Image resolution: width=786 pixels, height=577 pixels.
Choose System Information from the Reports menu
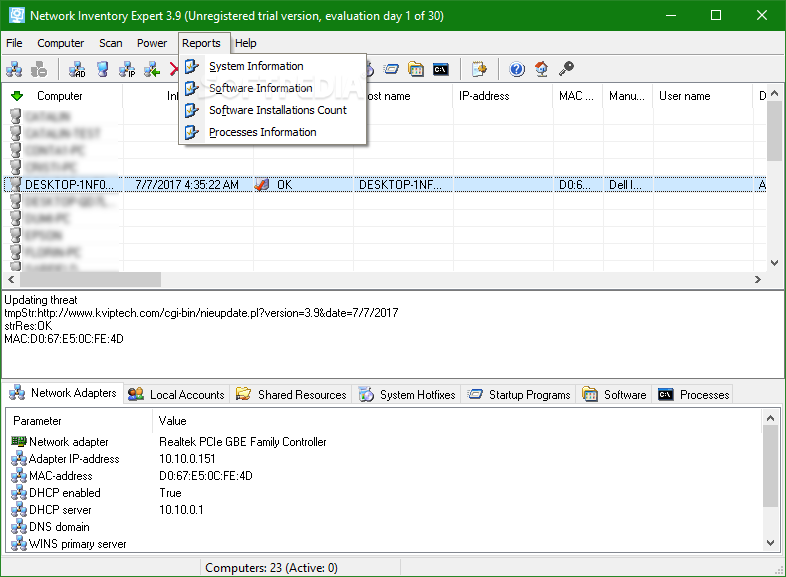point(273,66)
